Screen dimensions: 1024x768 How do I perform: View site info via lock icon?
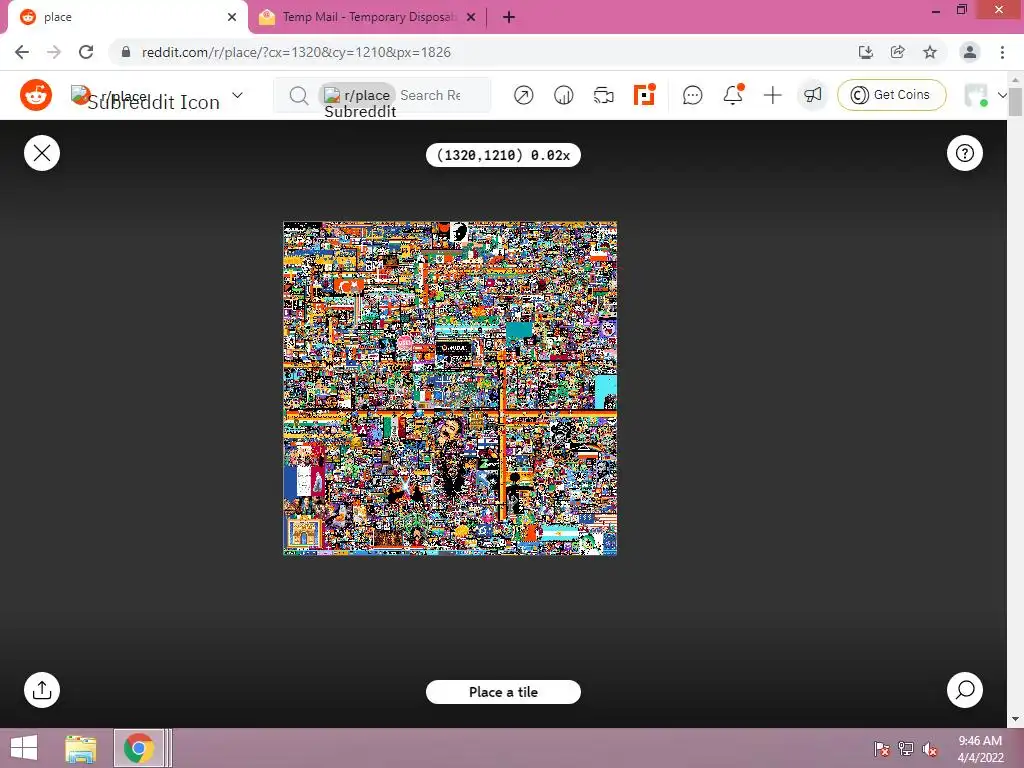(126, 52)
